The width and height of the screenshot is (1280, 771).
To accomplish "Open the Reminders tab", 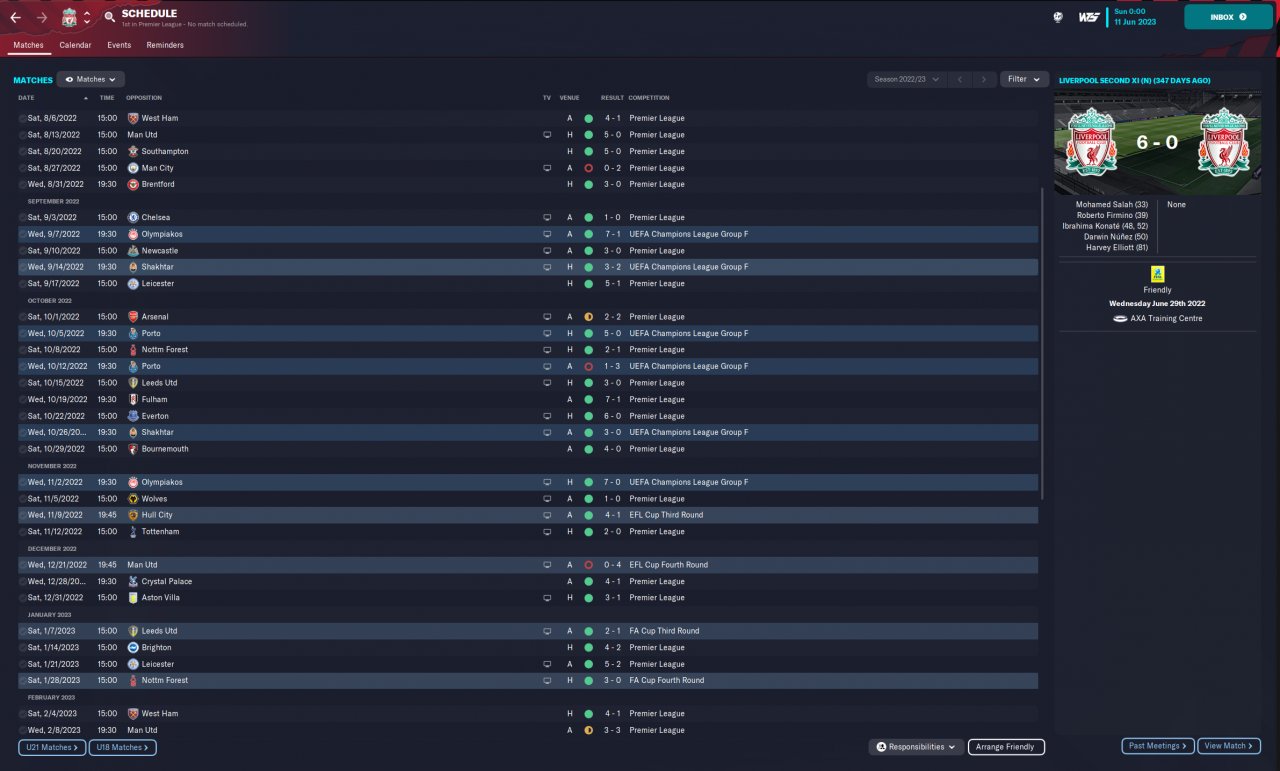I will pyautogui.click(x=165, y=45).
